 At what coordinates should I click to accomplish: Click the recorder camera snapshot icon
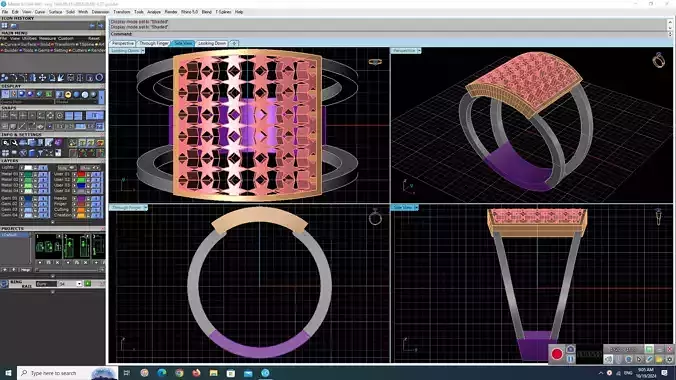pyautogui.click(x=570, y=349)
